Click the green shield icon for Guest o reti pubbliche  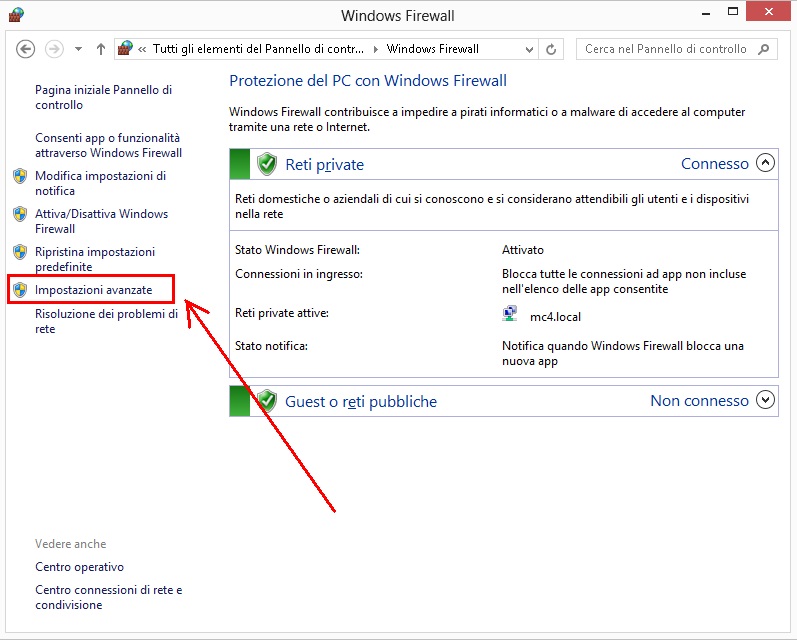[x=266, y=401]
